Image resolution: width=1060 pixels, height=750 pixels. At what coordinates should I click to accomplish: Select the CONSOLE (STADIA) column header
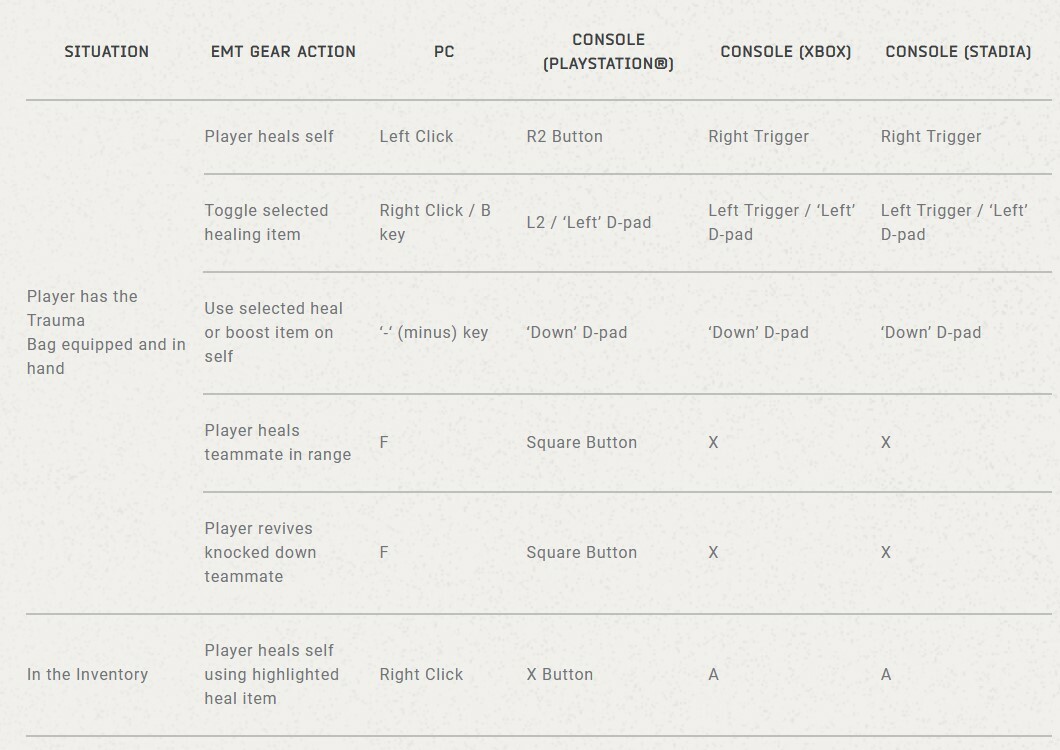(x=958, y=51)
